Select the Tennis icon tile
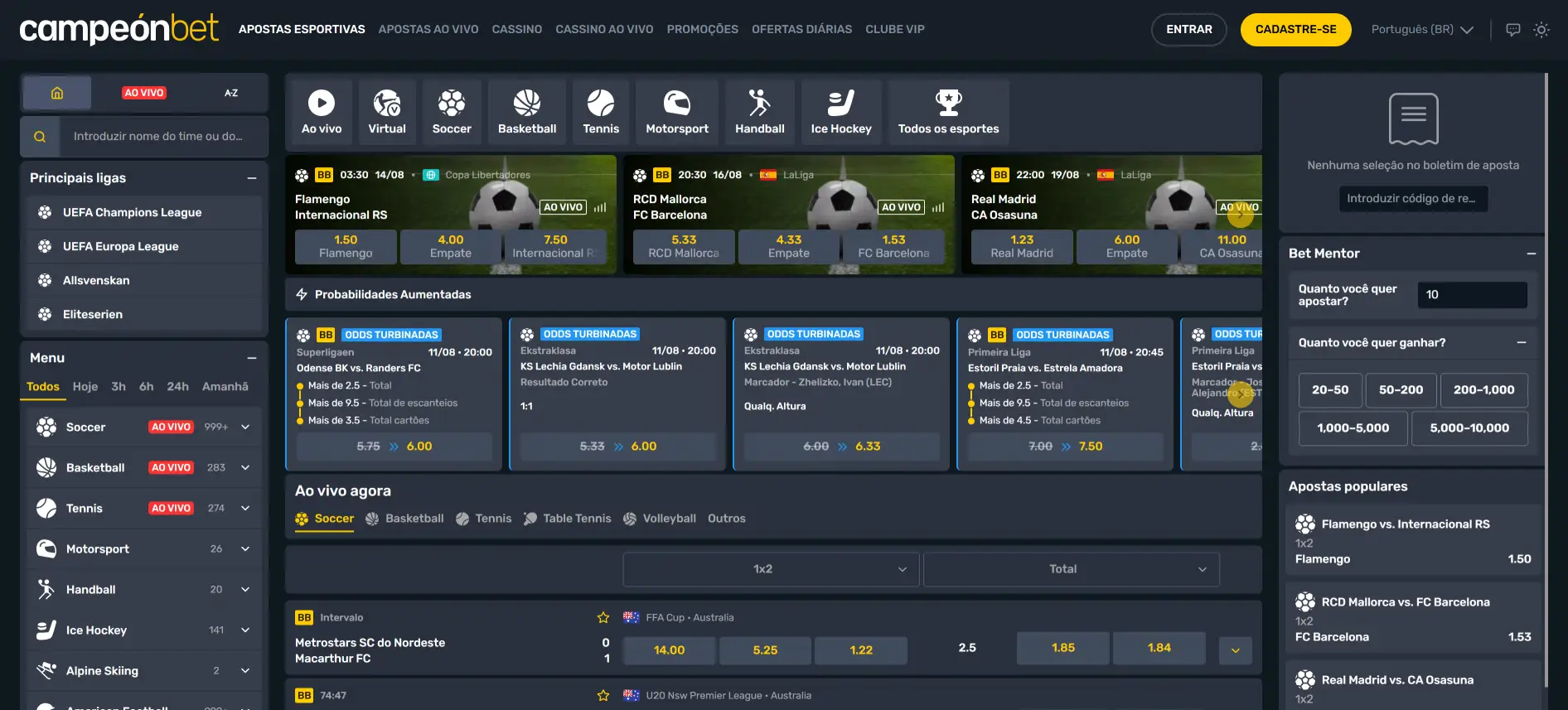 tap(601, 112)
